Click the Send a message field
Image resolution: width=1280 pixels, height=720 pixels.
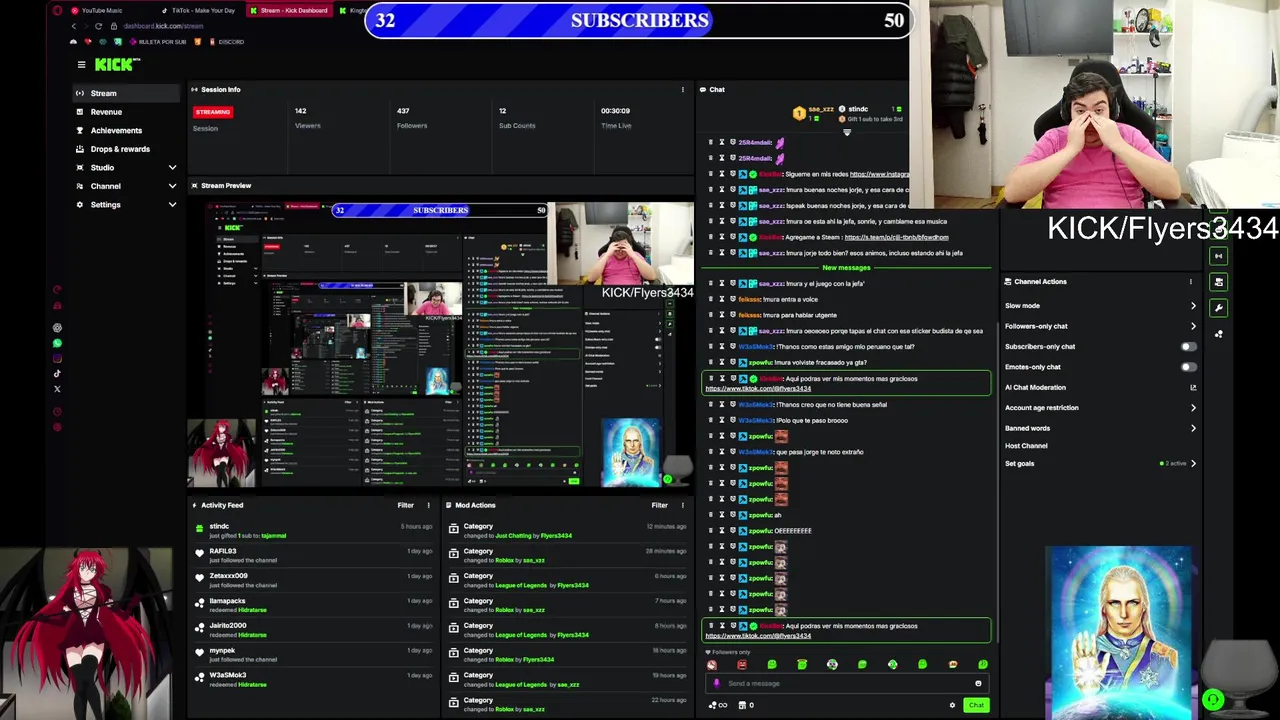click(845, 684)
